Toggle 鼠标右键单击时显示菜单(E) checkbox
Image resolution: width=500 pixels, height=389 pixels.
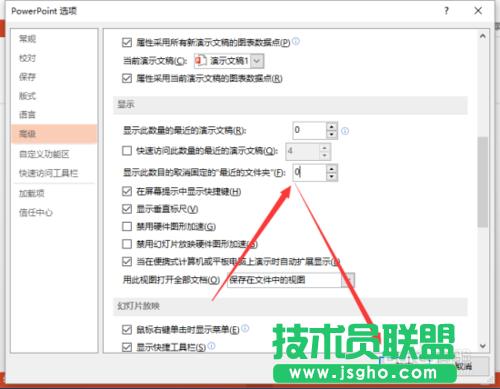coord(127,330)
